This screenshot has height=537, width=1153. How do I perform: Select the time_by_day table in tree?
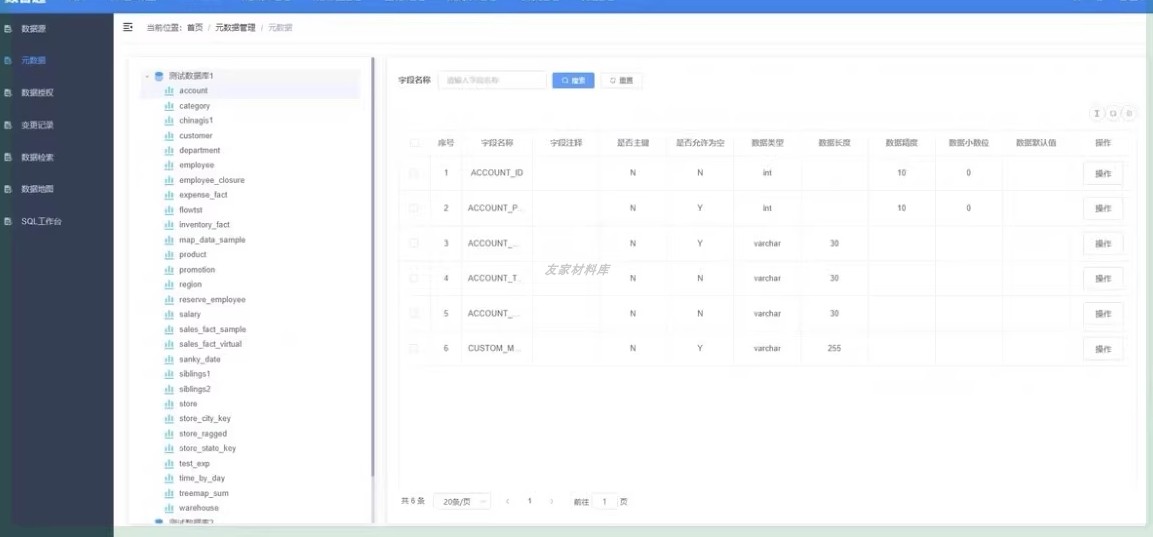point(202,478)
